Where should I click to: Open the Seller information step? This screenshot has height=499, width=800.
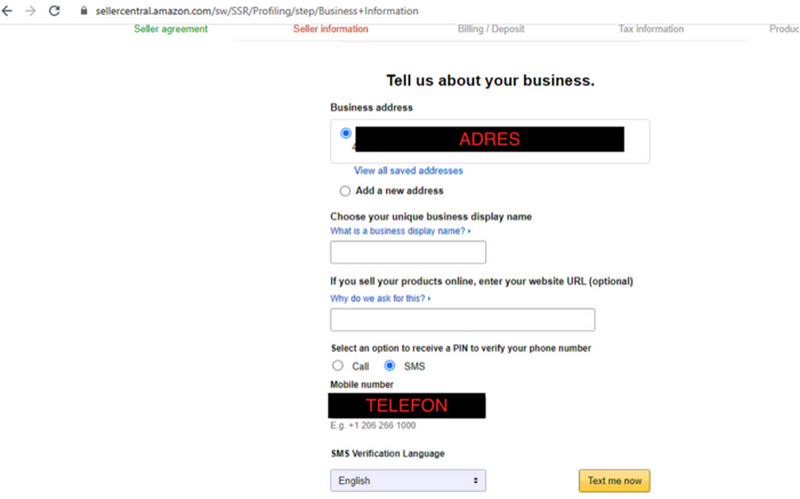click(331, 29)
